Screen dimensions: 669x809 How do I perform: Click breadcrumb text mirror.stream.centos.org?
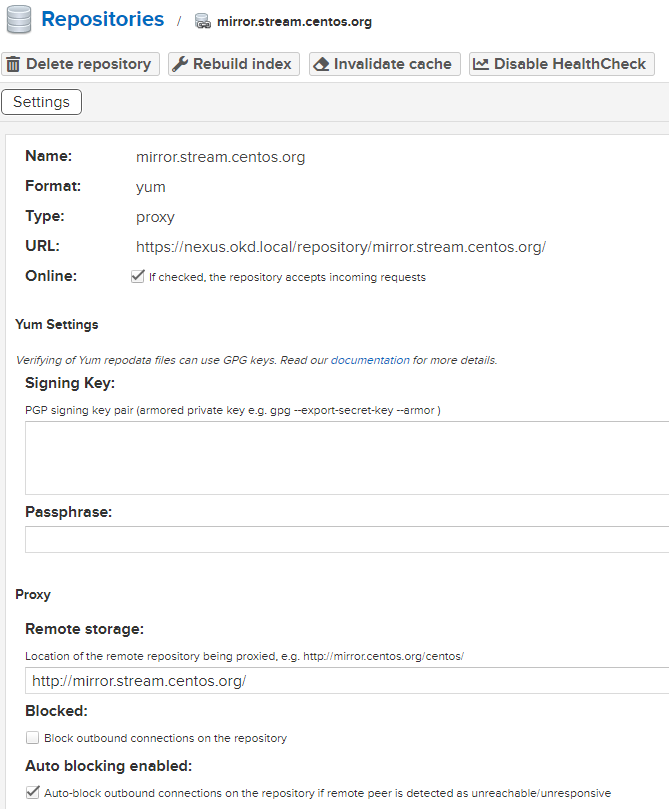[x=294, y=22]
